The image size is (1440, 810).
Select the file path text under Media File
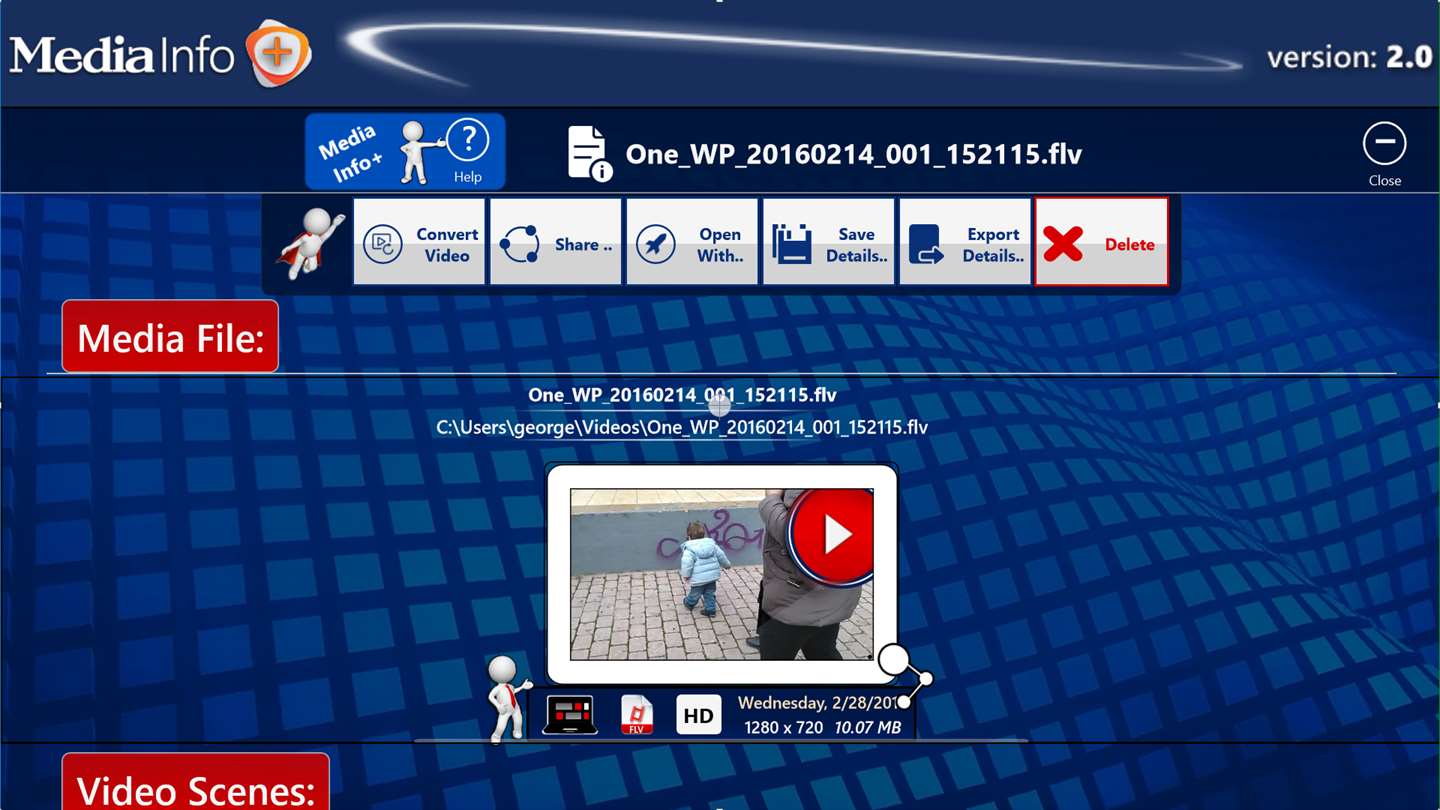pyautogui.click(x=682, y=427)
